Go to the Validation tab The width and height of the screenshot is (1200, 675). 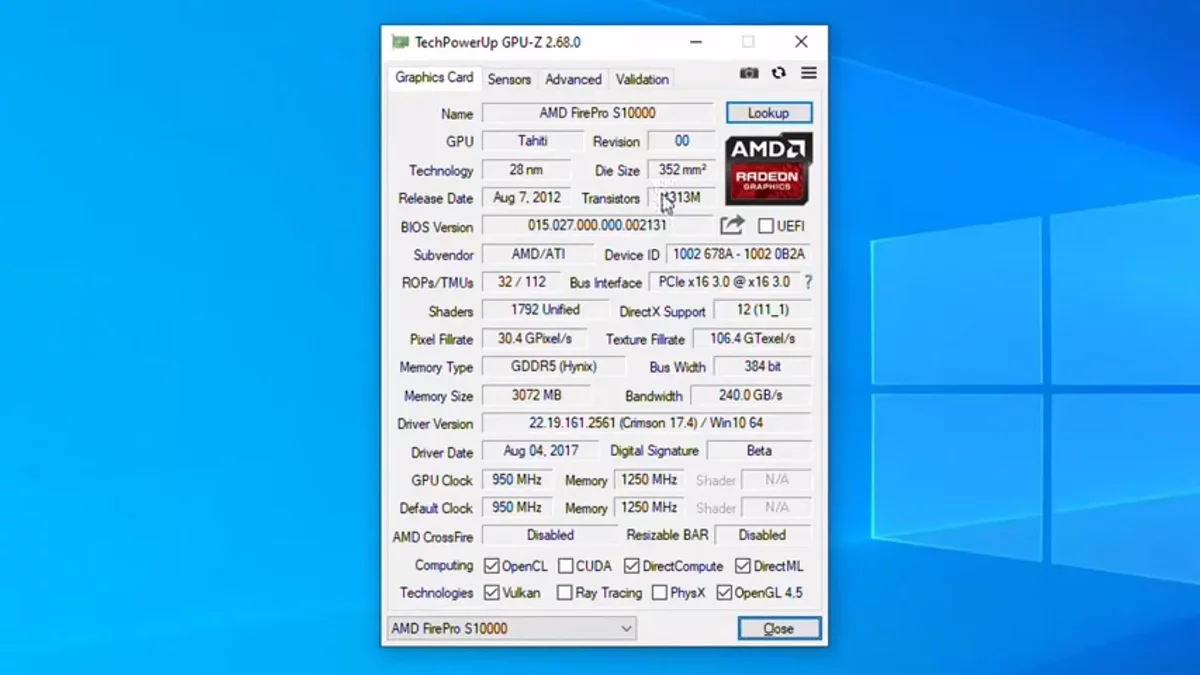(642, 79)
